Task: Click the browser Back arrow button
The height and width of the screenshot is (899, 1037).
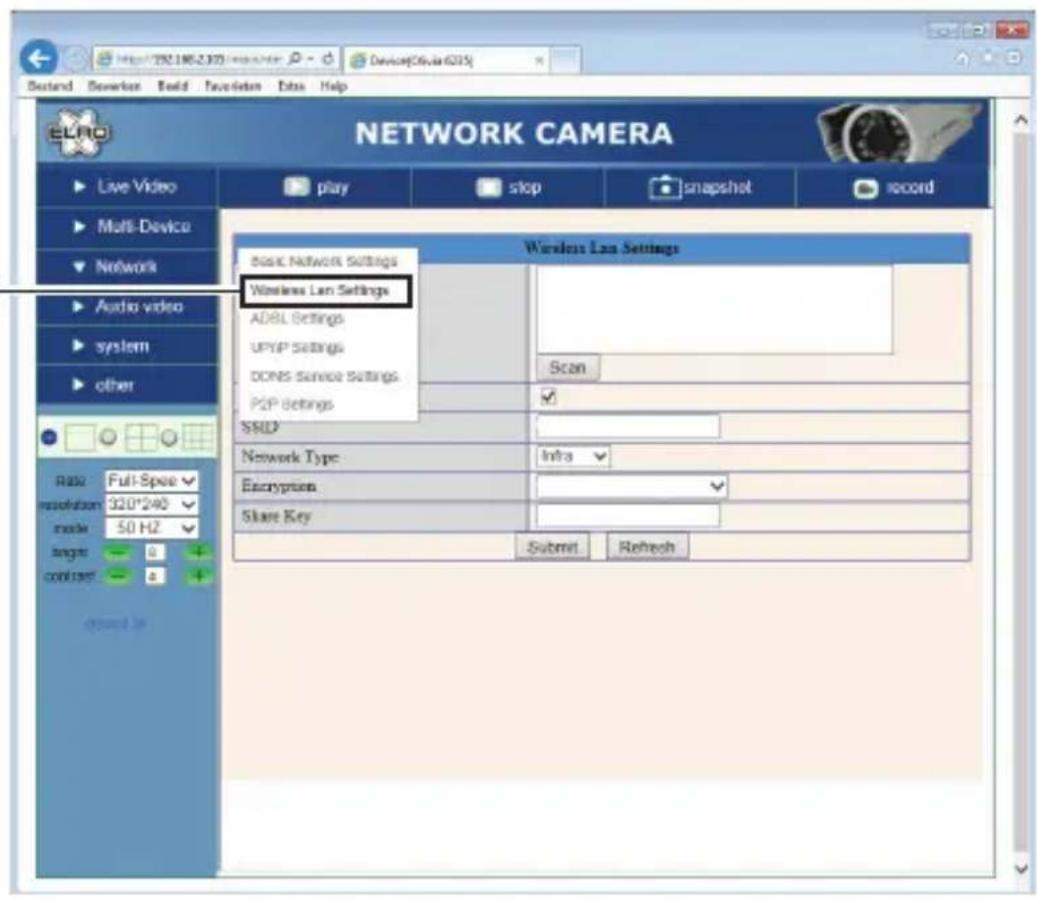Action: click(38, 59)
